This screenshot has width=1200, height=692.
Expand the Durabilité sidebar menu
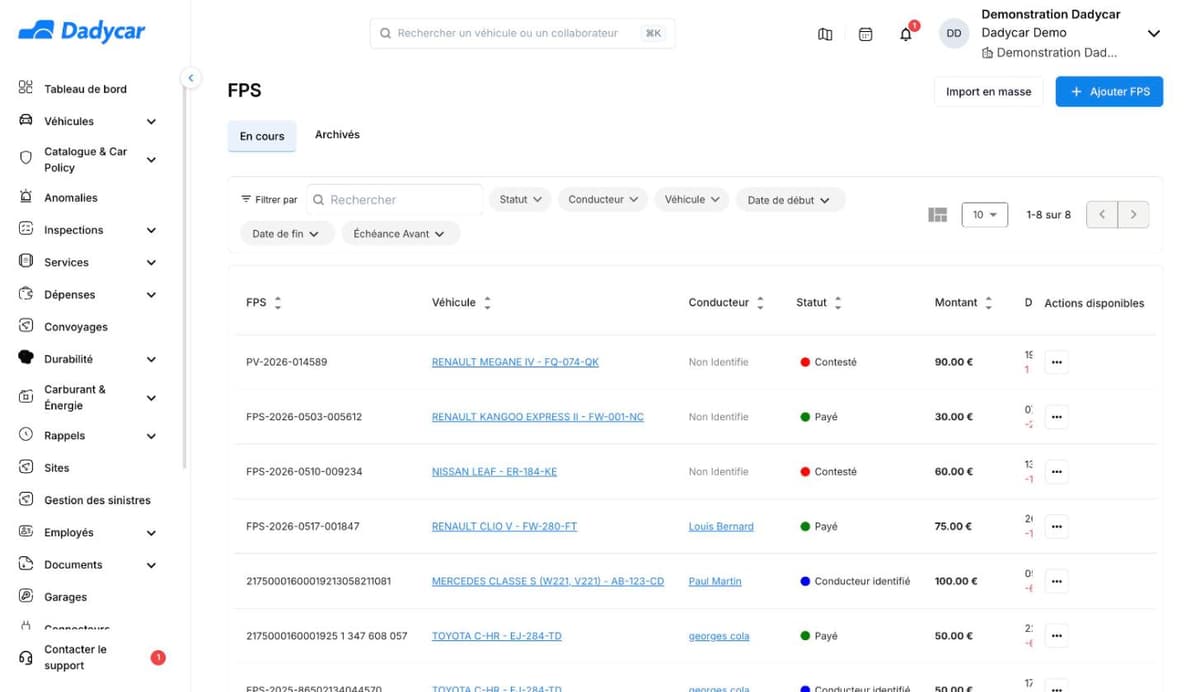click(151, 359)
